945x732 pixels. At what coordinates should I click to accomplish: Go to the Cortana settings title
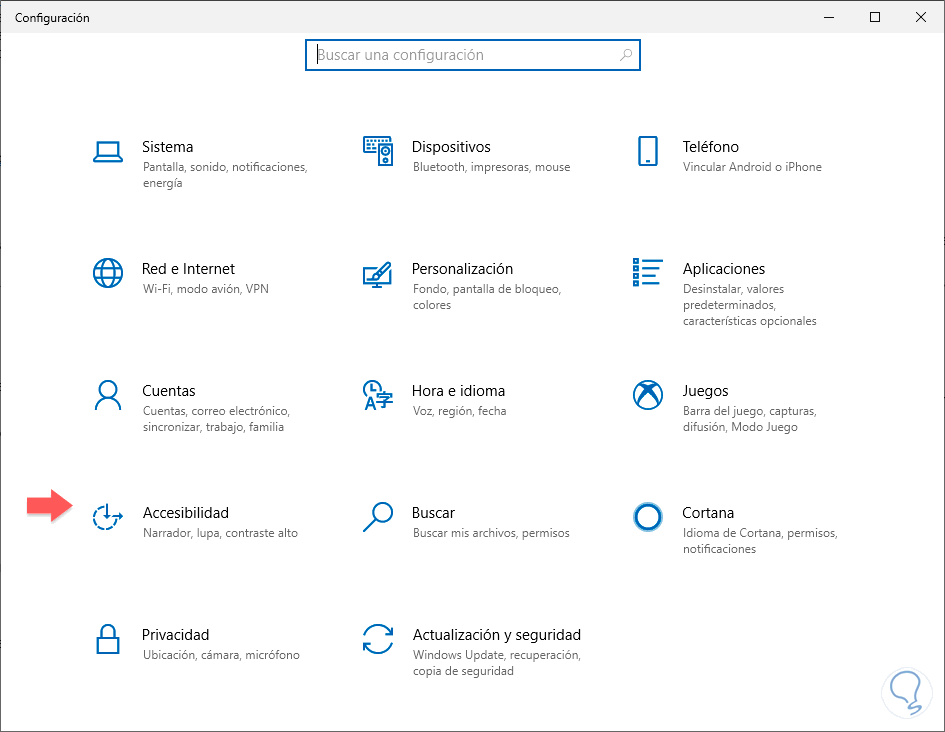pyautogui.click(x=708, y=513)
